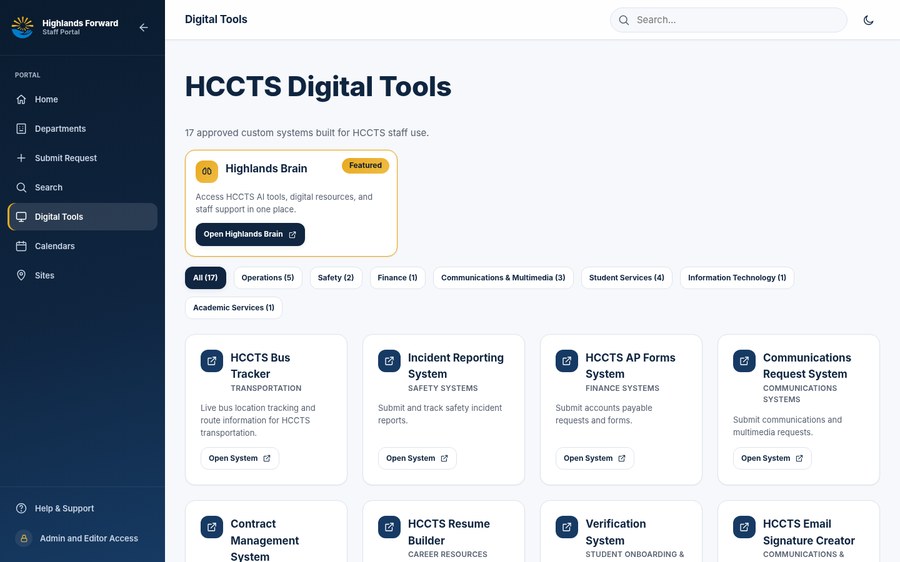Click the Digital Tools header breadcrumb text
This screenshot has height=562, width=900.
click(x=216, y=20)
